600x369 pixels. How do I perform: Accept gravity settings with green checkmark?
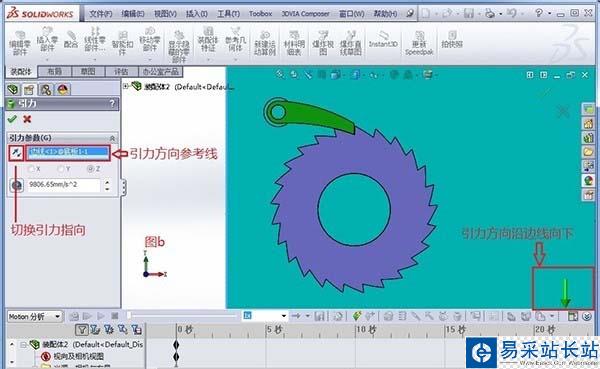[12, 119]
